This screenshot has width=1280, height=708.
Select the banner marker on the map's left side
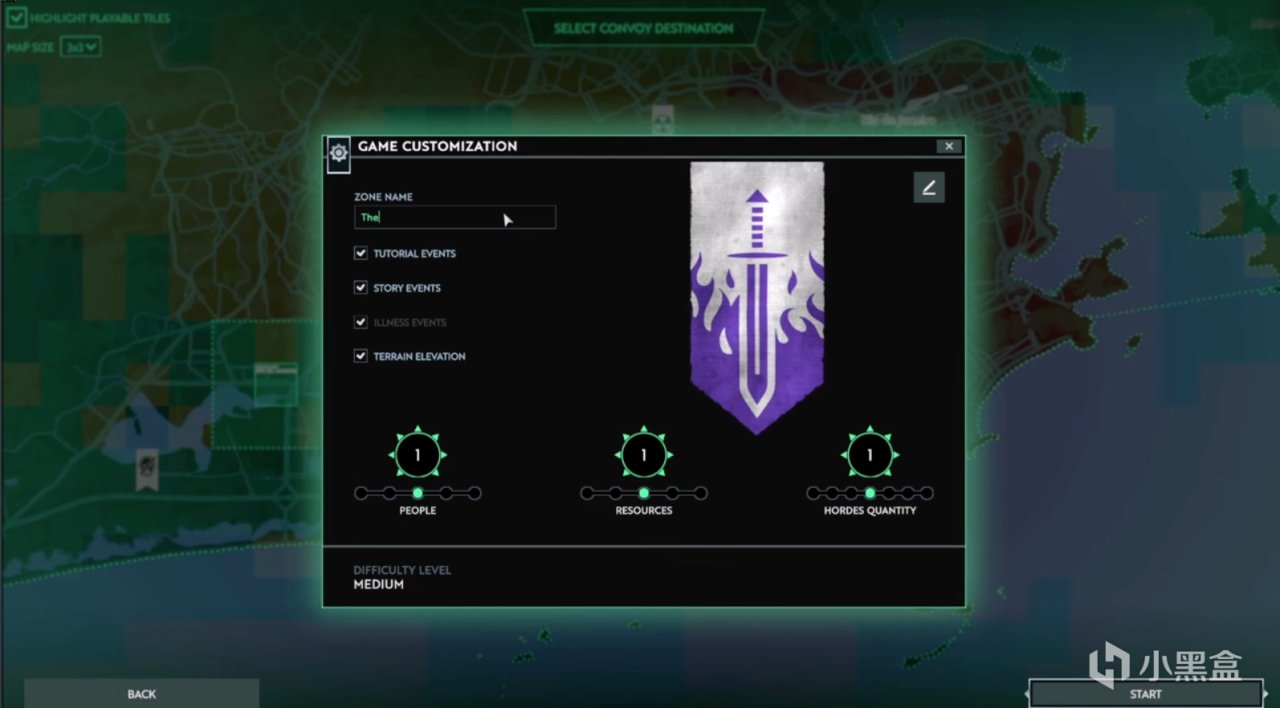point(148,469)
